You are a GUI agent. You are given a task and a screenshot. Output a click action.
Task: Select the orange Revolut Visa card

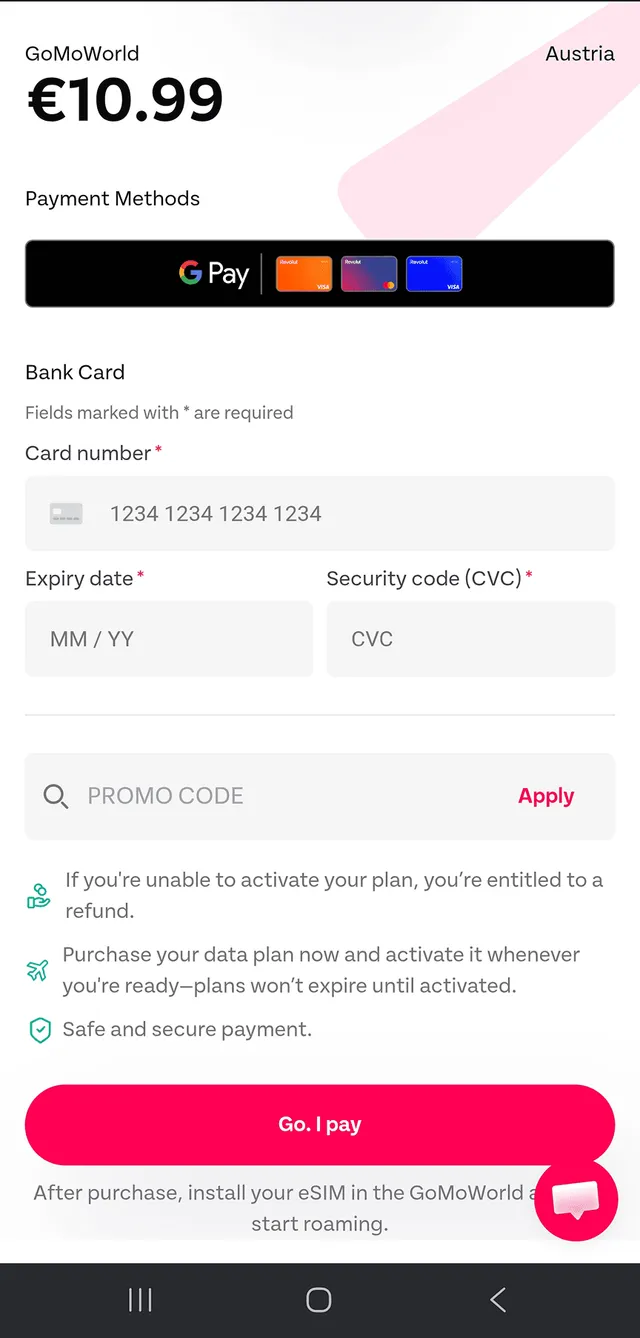pos(303,272)
